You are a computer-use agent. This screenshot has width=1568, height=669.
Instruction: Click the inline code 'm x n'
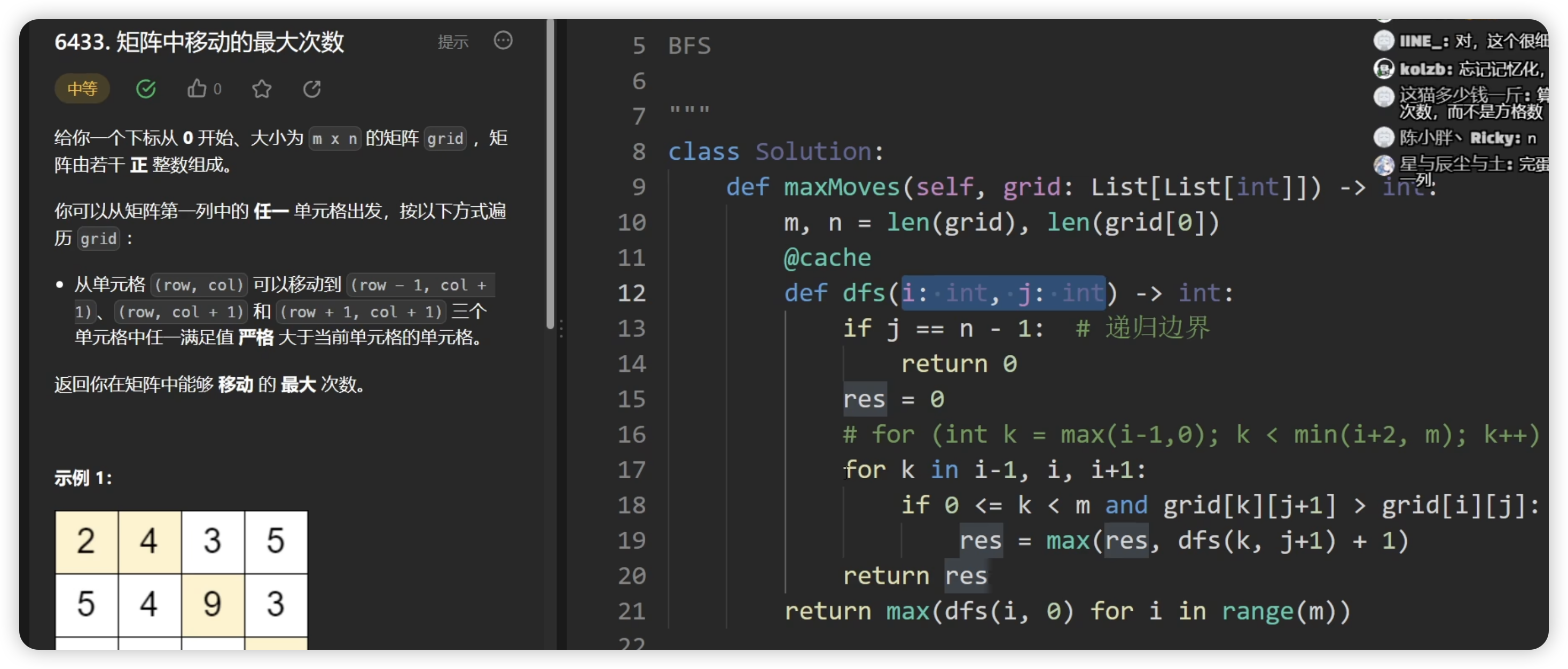tap(335, 139)
